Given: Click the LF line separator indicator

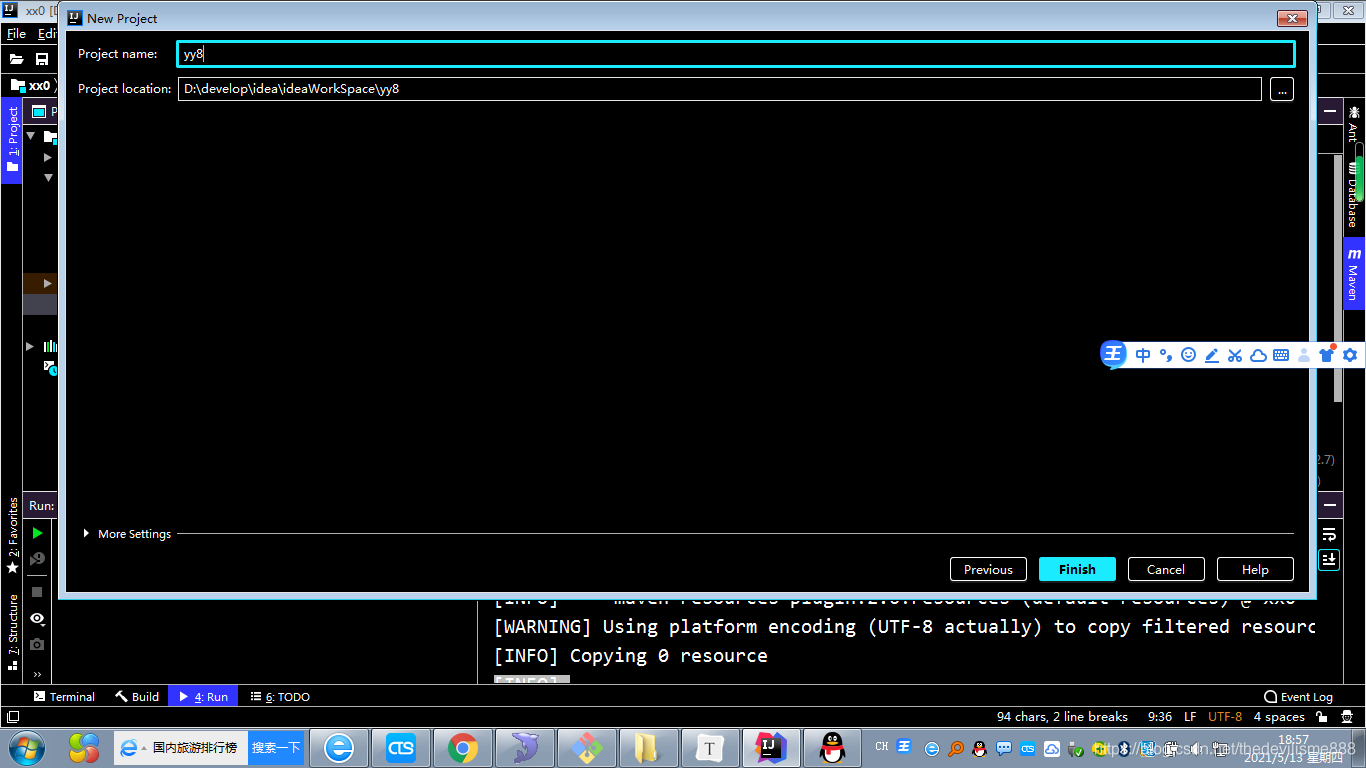Looking at the screenshot, I should [x=1190, y=716].
